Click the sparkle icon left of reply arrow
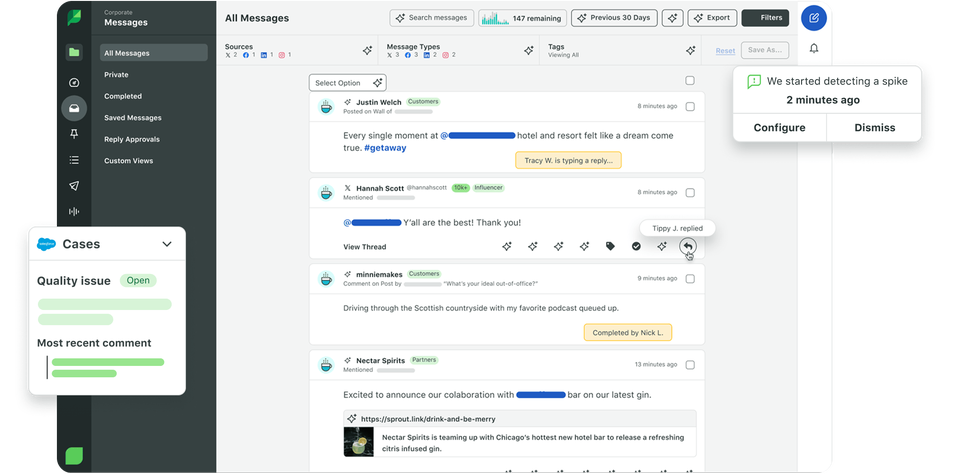Screen dimensions: 960x474 [x=662, y=246]
